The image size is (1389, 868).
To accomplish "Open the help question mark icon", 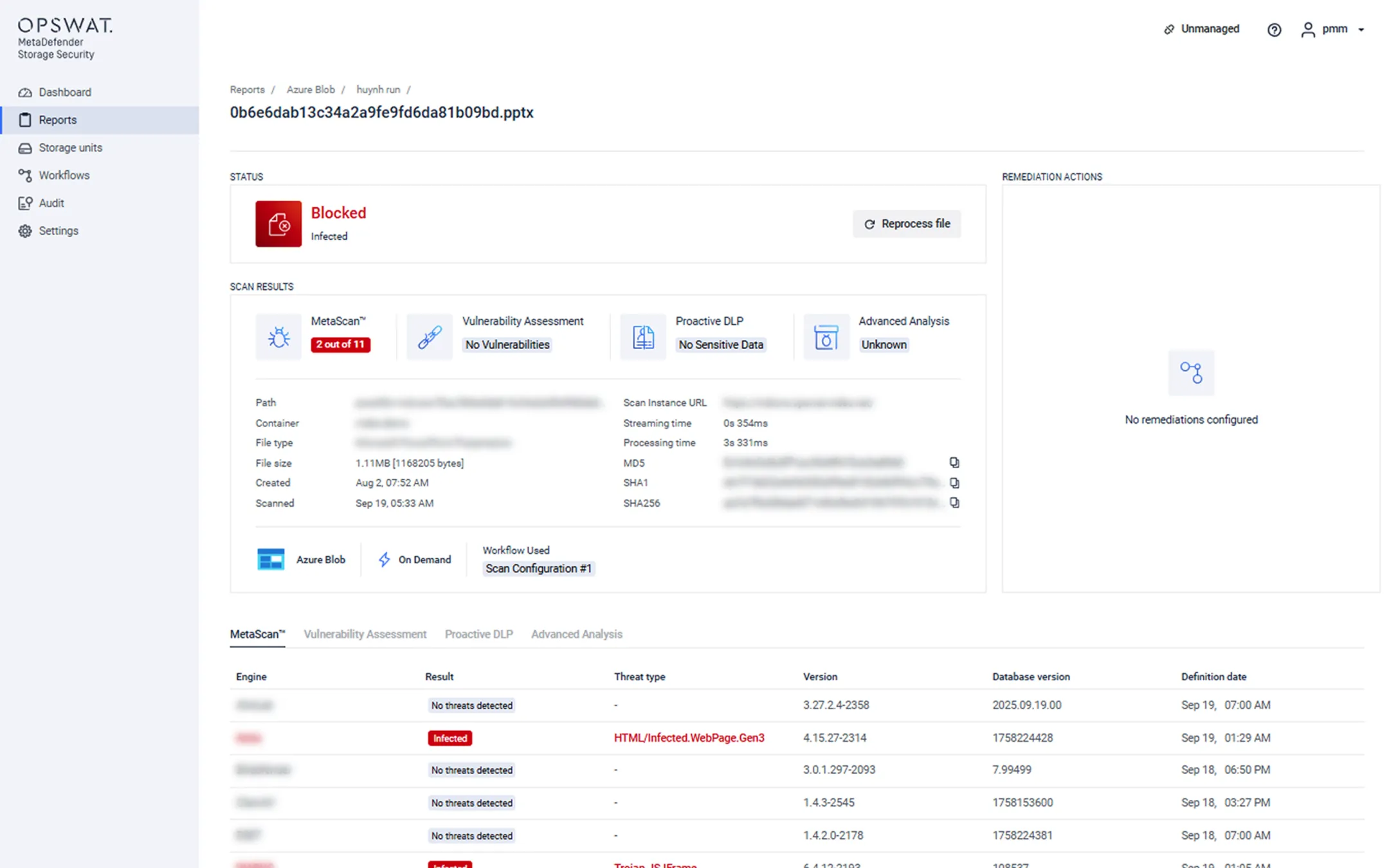I will [x=1274, y=30].
